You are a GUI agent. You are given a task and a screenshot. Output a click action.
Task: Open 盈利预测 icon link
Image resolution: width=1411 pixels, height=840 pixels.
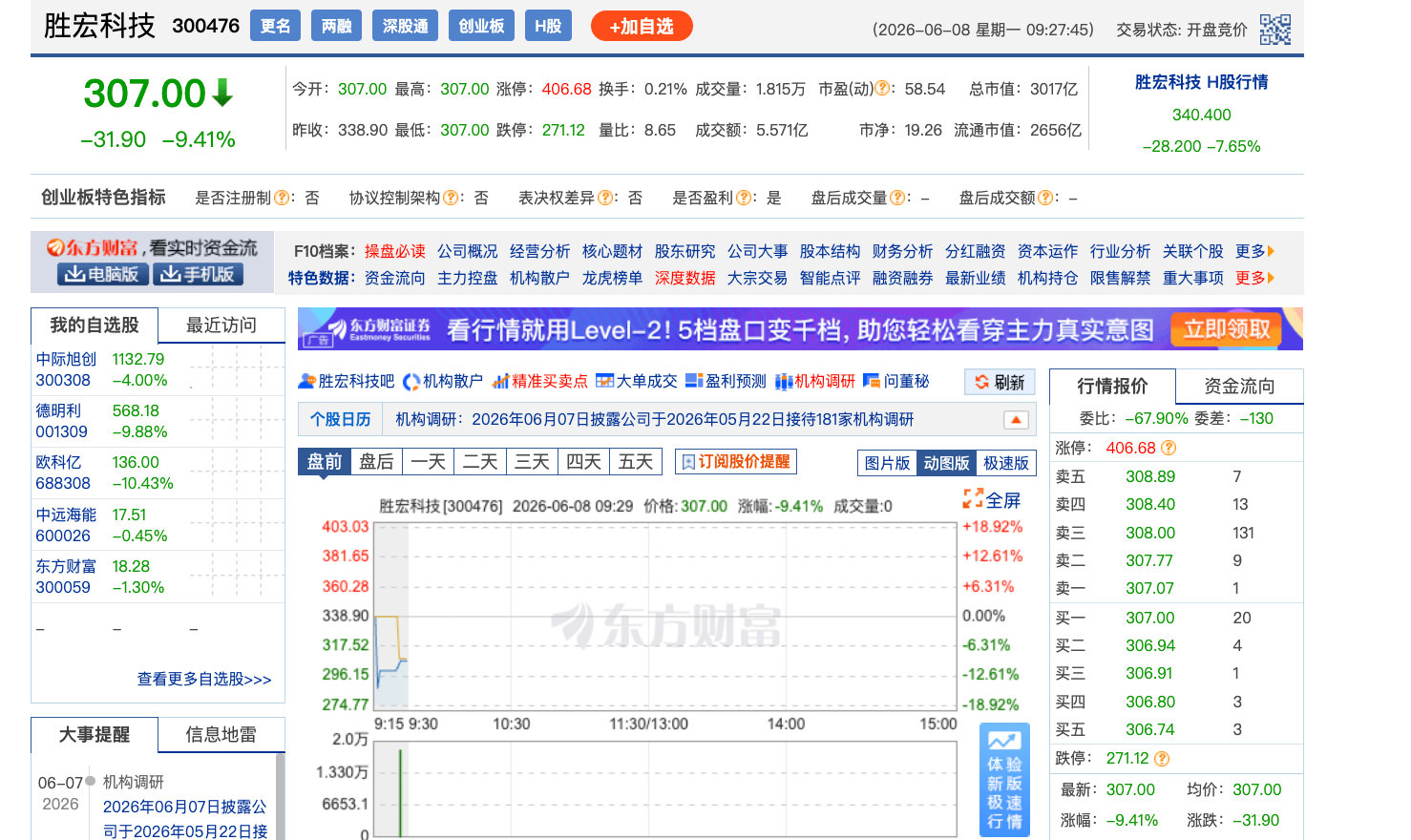726,381
